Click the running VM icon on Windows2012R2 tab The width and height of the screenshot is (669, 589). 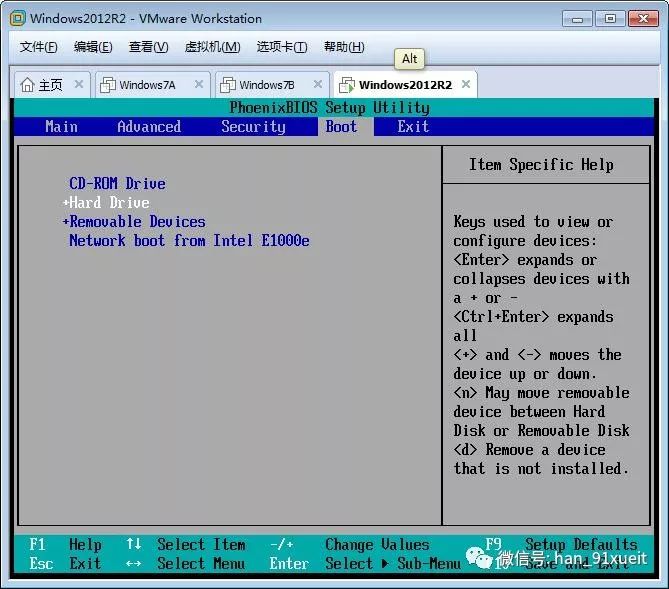coord(346,85)
